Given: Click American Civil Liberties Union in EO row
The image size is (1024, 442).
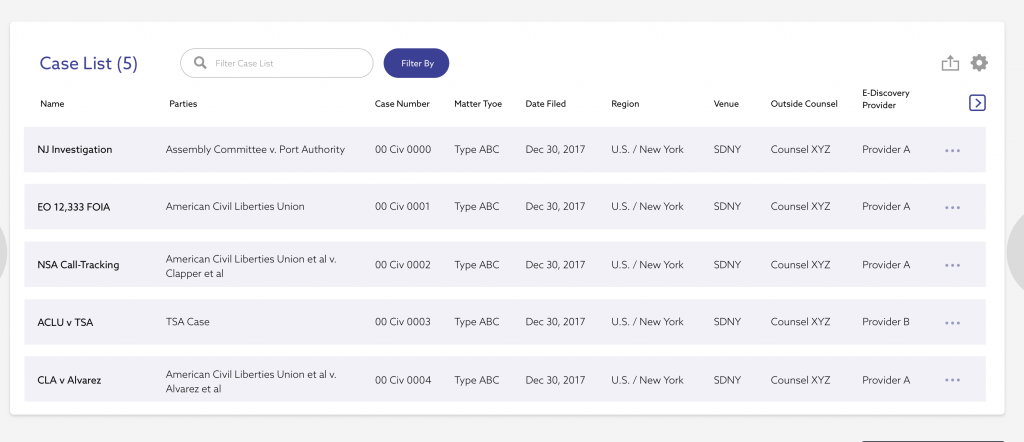Looking at the screenshot, I should 235,206.
